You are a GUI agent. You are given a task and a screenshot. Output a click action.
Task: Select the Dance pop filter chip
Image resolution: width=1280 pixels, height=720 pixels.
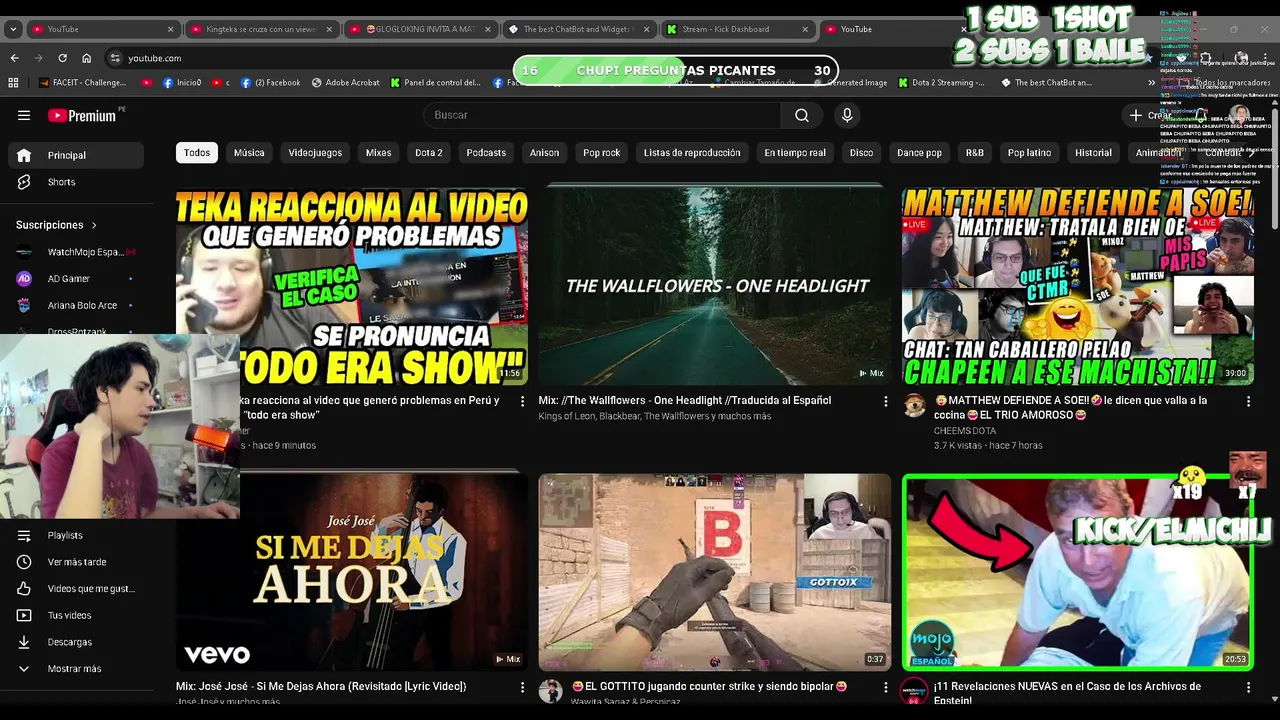[x=919, y=153]
